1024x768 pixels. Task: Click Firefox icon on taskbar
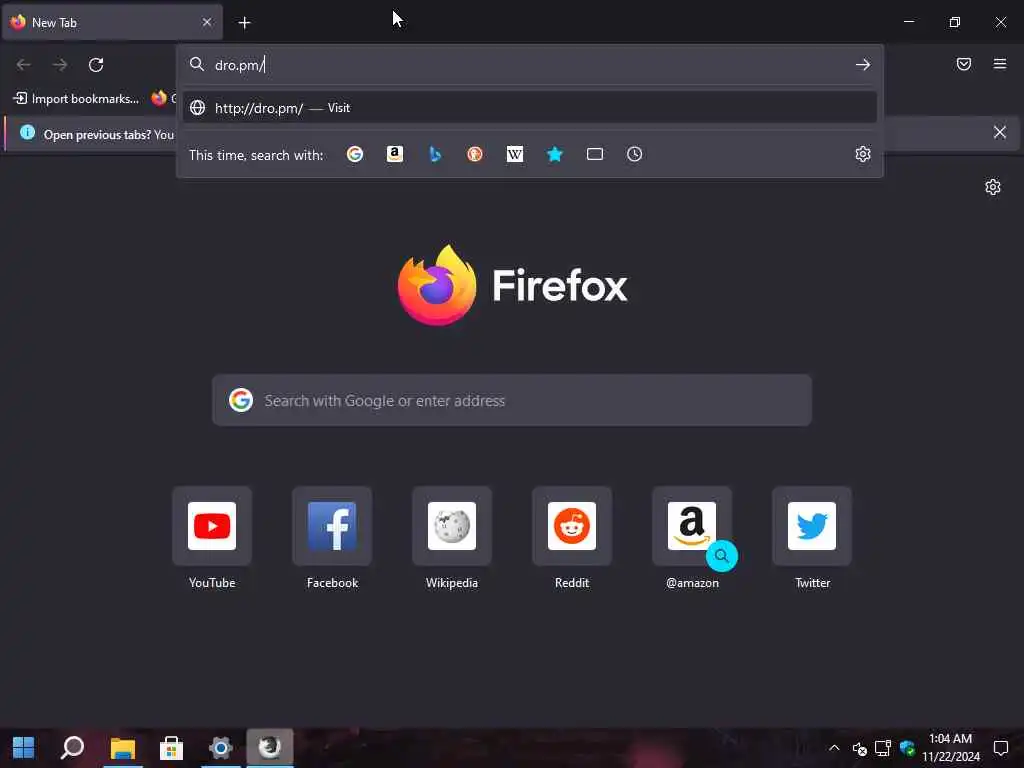coord(270,748)
